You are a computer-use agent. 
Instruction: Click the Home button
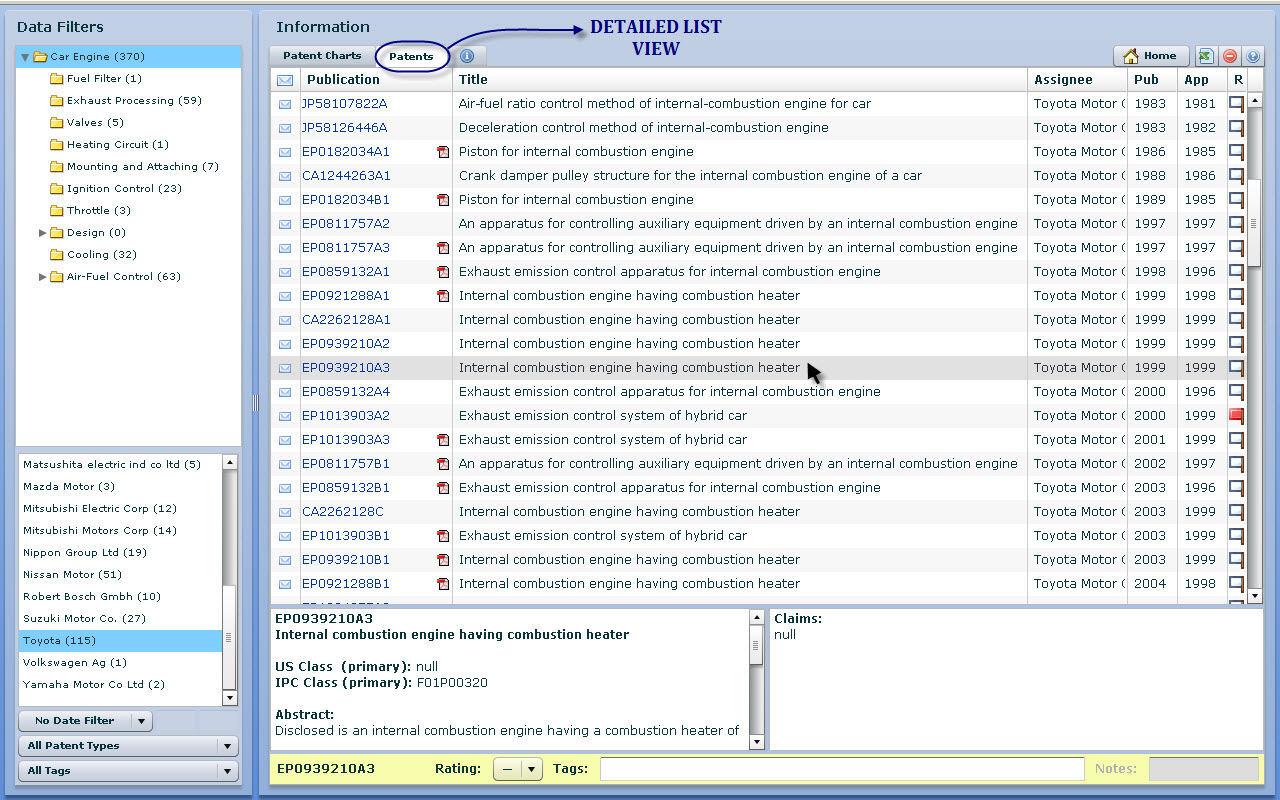pyautogui.click(x=1150, y=56)
